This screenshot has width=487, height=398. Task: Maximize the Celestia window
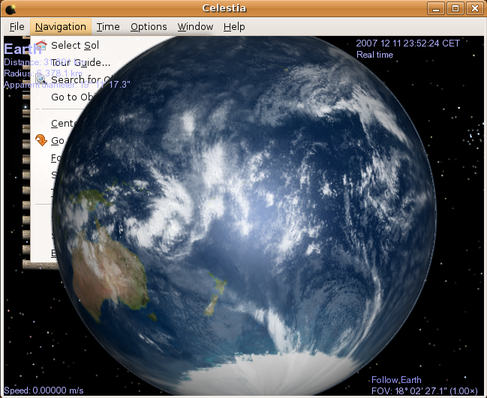pos(455,8)
